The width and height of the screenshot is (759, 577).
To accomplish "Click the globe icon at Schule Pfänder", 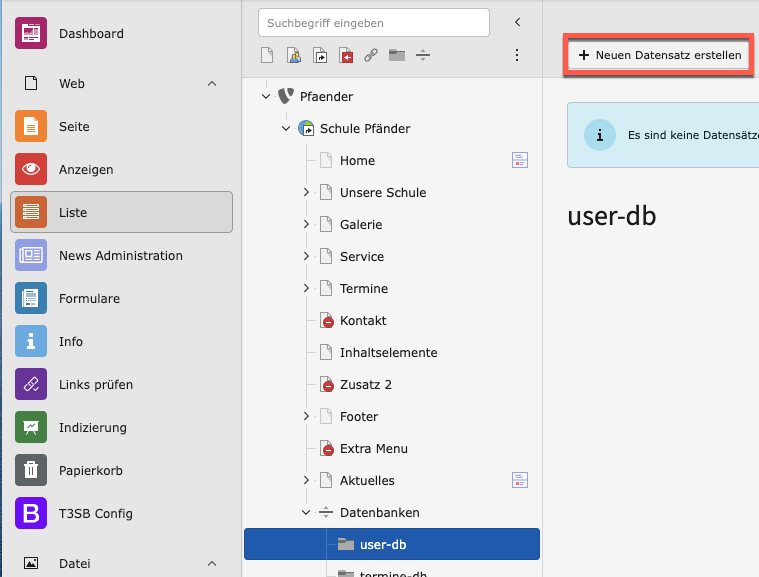I will (306, 128).
